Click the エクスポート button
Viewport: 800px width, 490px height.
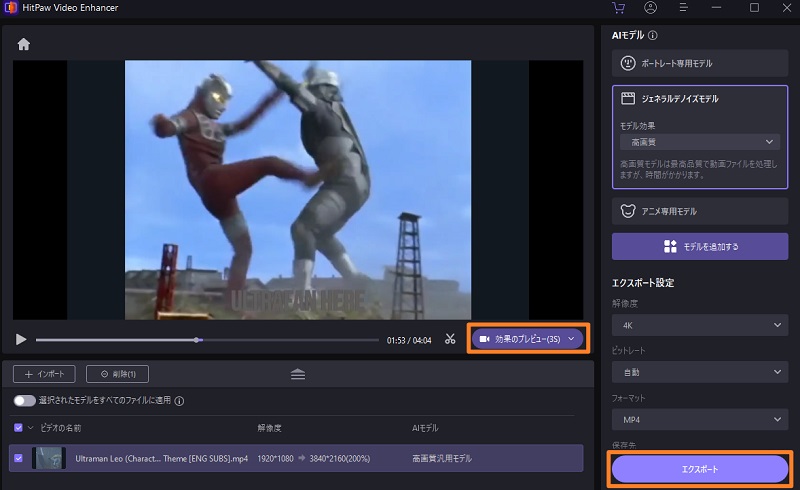700,469
